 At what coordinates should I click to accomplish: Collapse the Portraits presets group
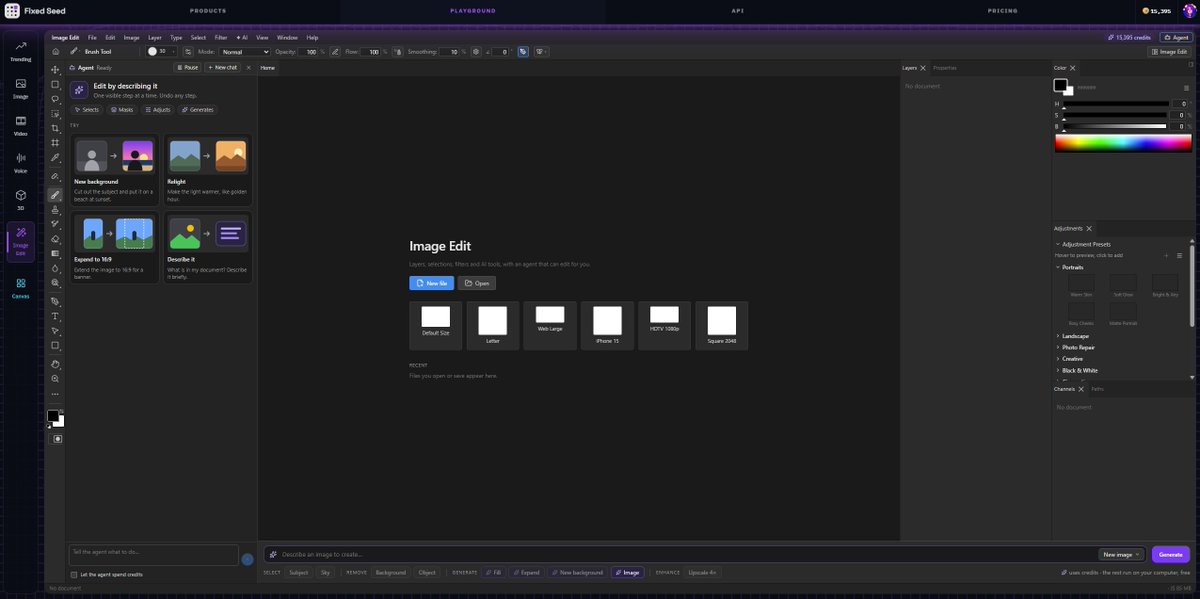[1072, 267]
